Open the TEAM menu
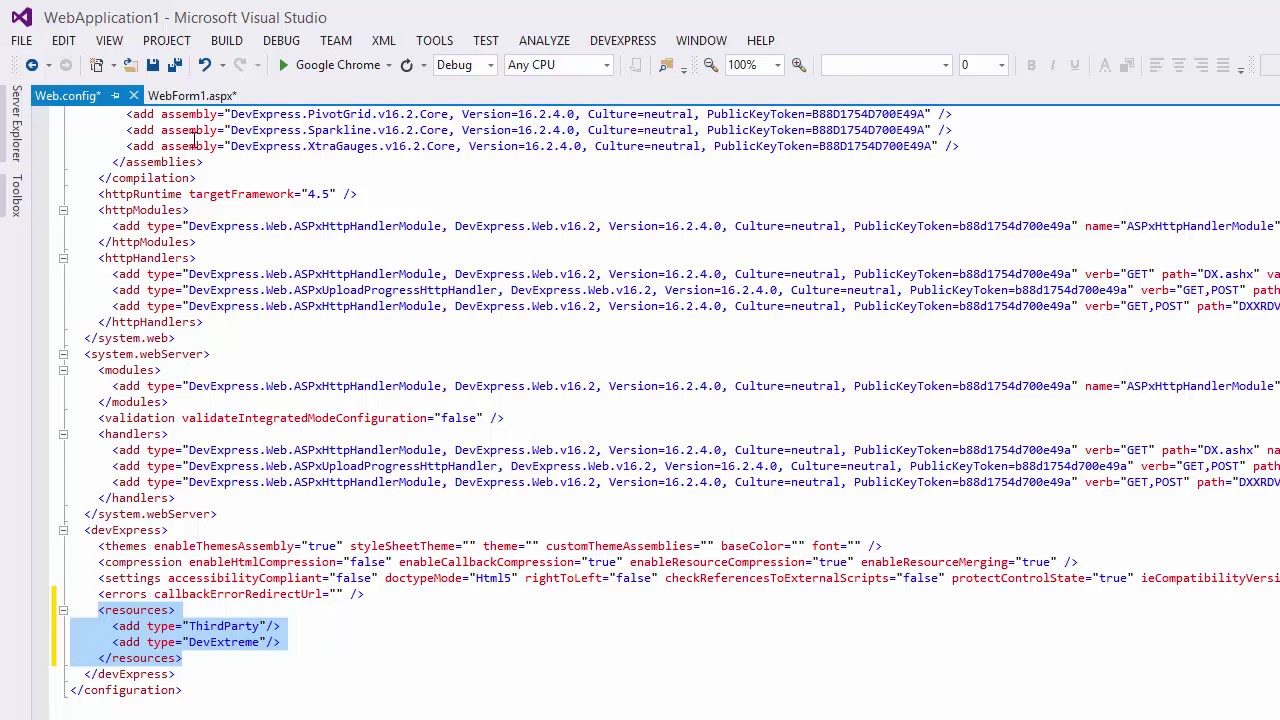This screenshot has width=1280, height=720. pyautogui.click(x=336, y=41)
